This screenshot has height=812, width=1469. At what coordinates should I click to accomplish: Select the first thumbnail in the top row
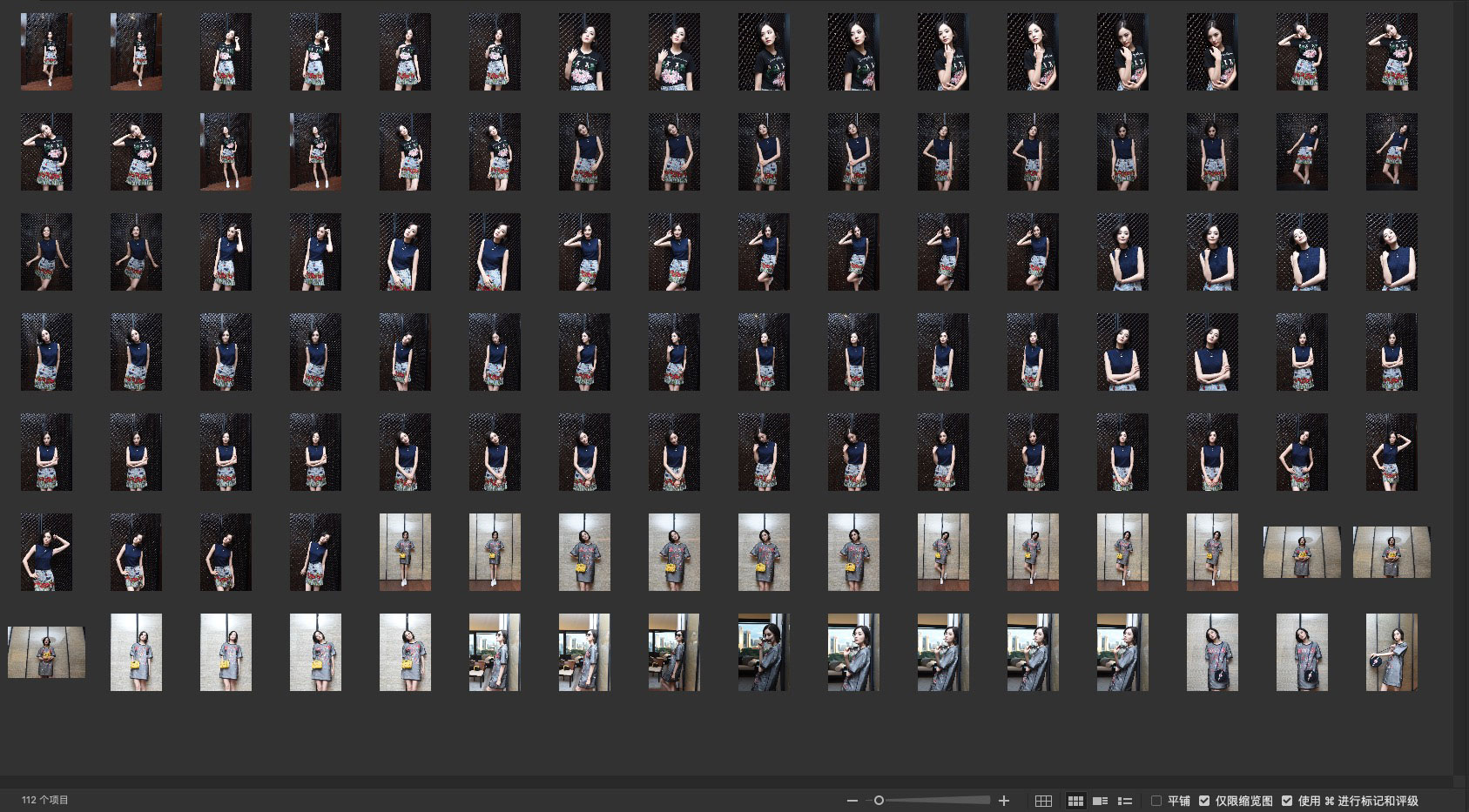pyautogui.click(x=46, y=51)
